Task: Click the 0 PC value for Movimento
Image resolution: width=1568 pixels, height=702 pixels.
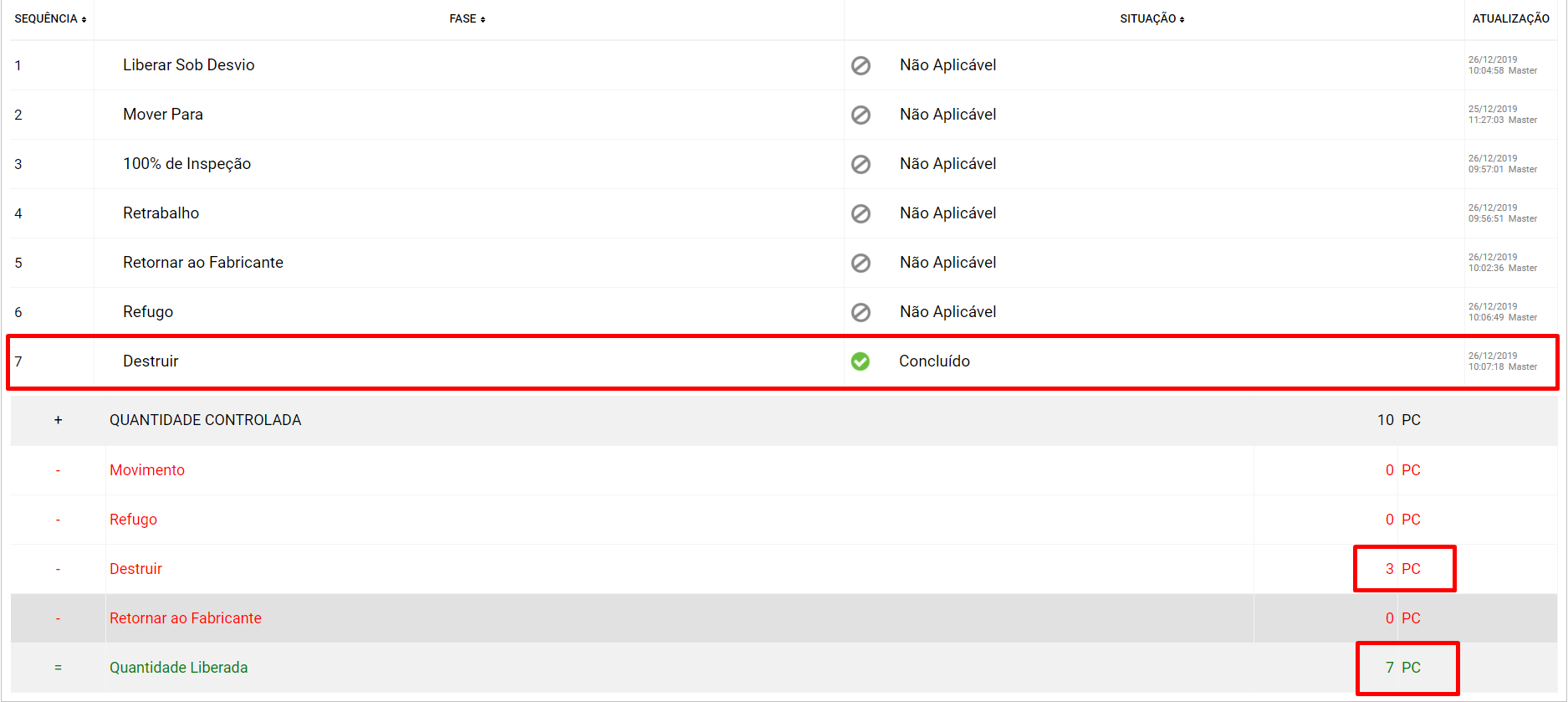Action: [1403, 470]
